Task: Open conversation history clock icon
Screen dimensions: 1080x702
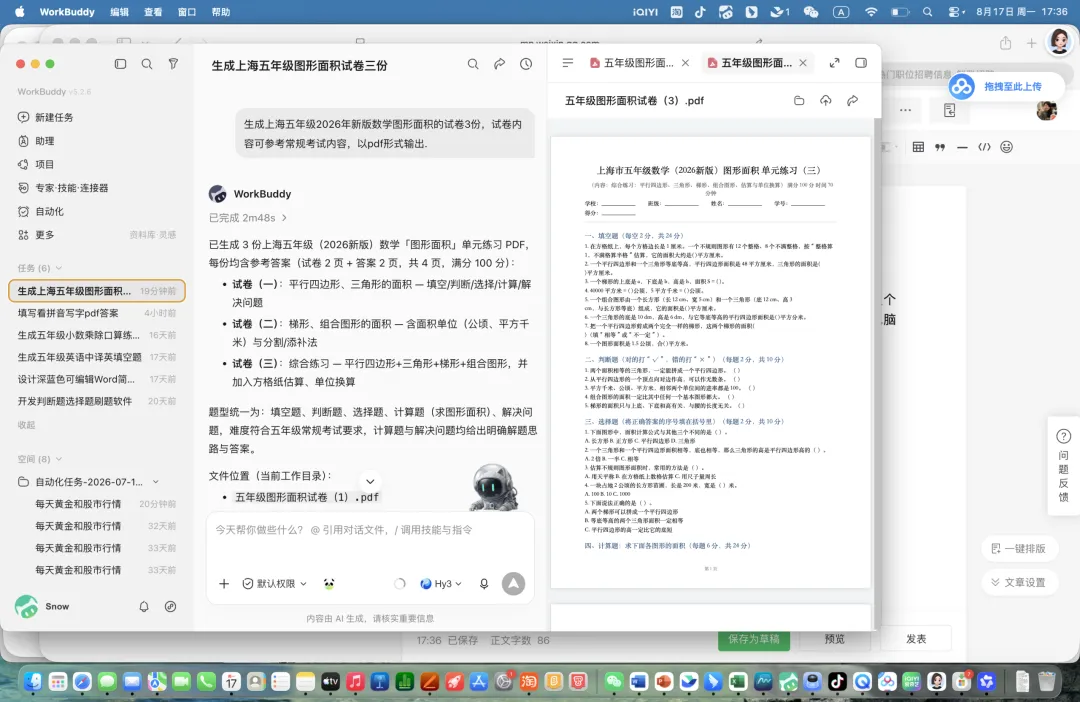Action: pos(526,64)
